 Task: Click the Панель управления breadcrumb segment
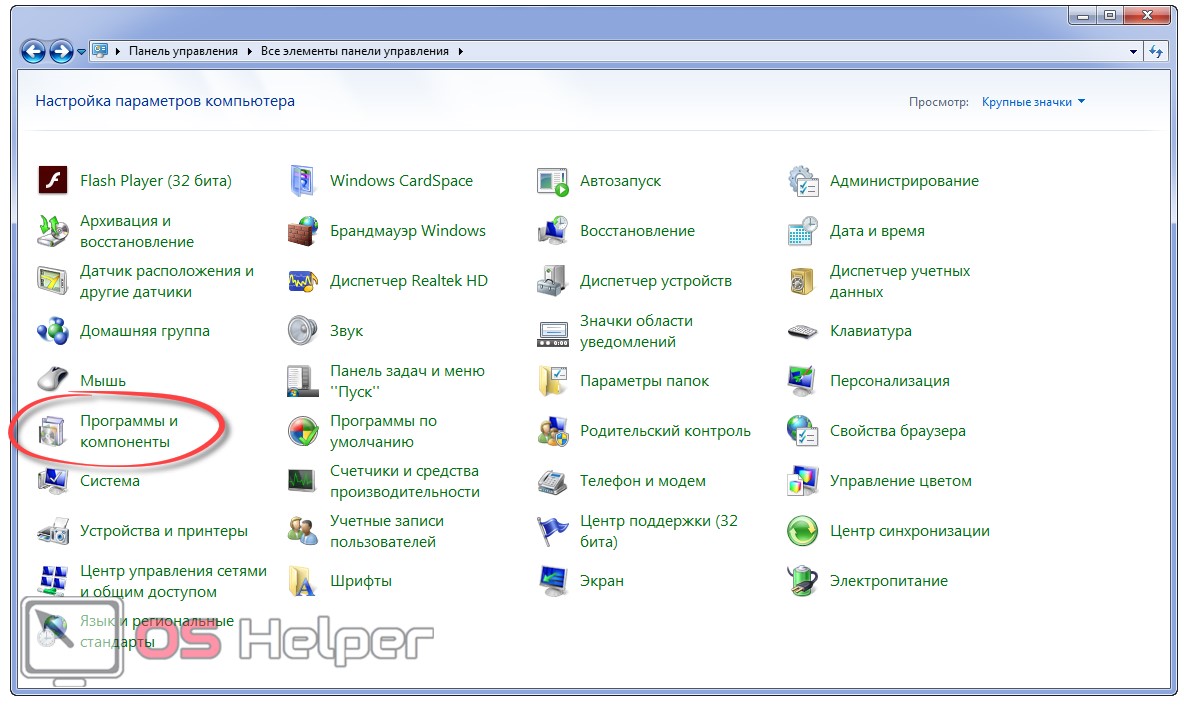point(183,51)
